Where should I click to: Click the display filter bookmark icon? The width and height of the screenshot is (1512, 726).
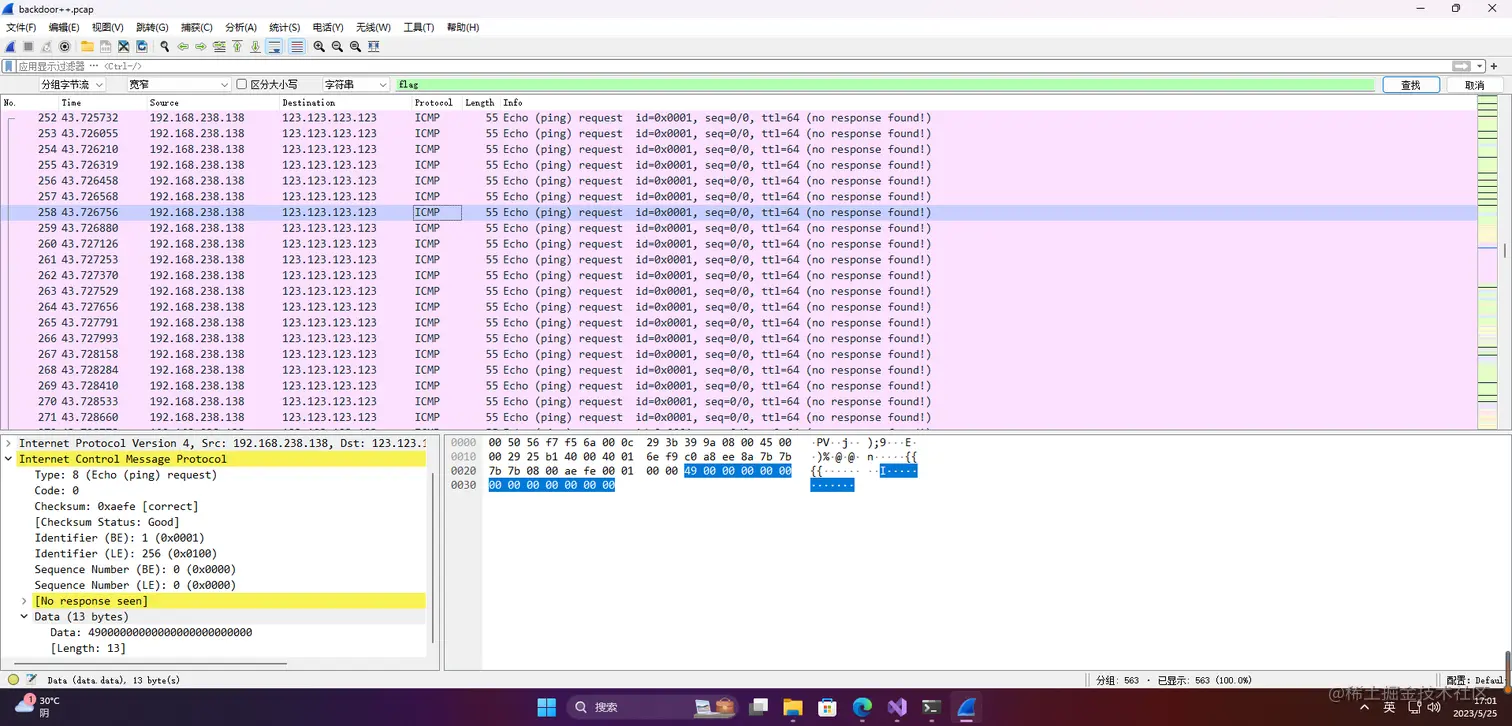tap(9, 66)
